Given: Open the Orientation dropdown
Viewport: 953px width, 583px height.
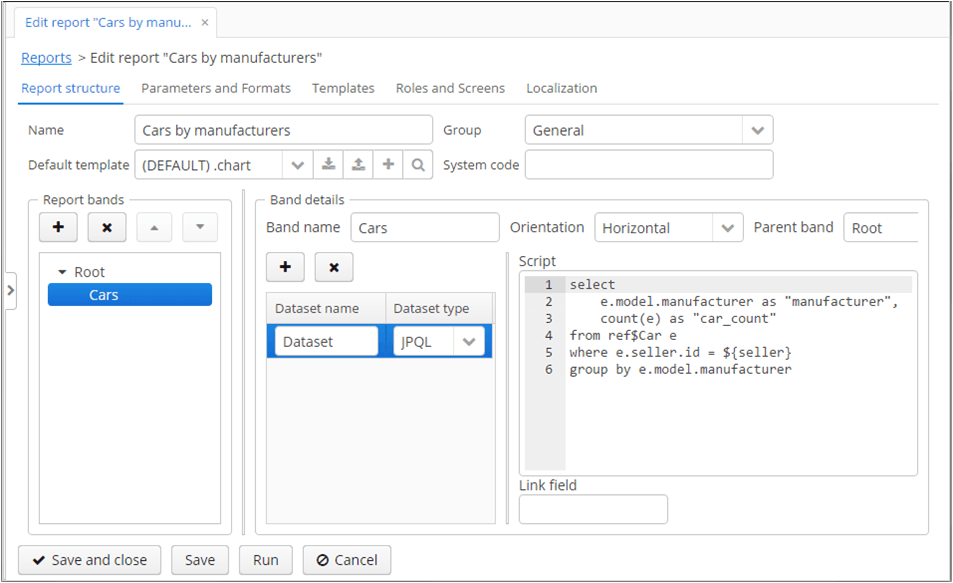Looking at the screenshot, I should [727, 228].
